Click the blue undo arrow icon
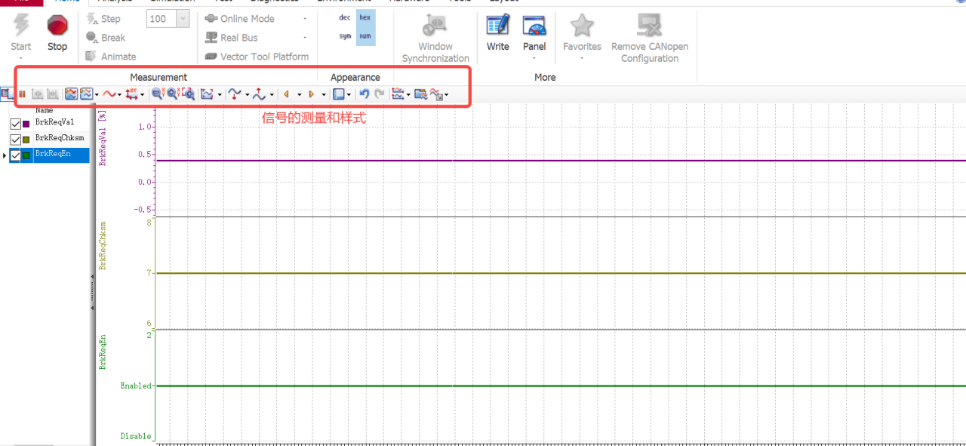 point(364,94)
